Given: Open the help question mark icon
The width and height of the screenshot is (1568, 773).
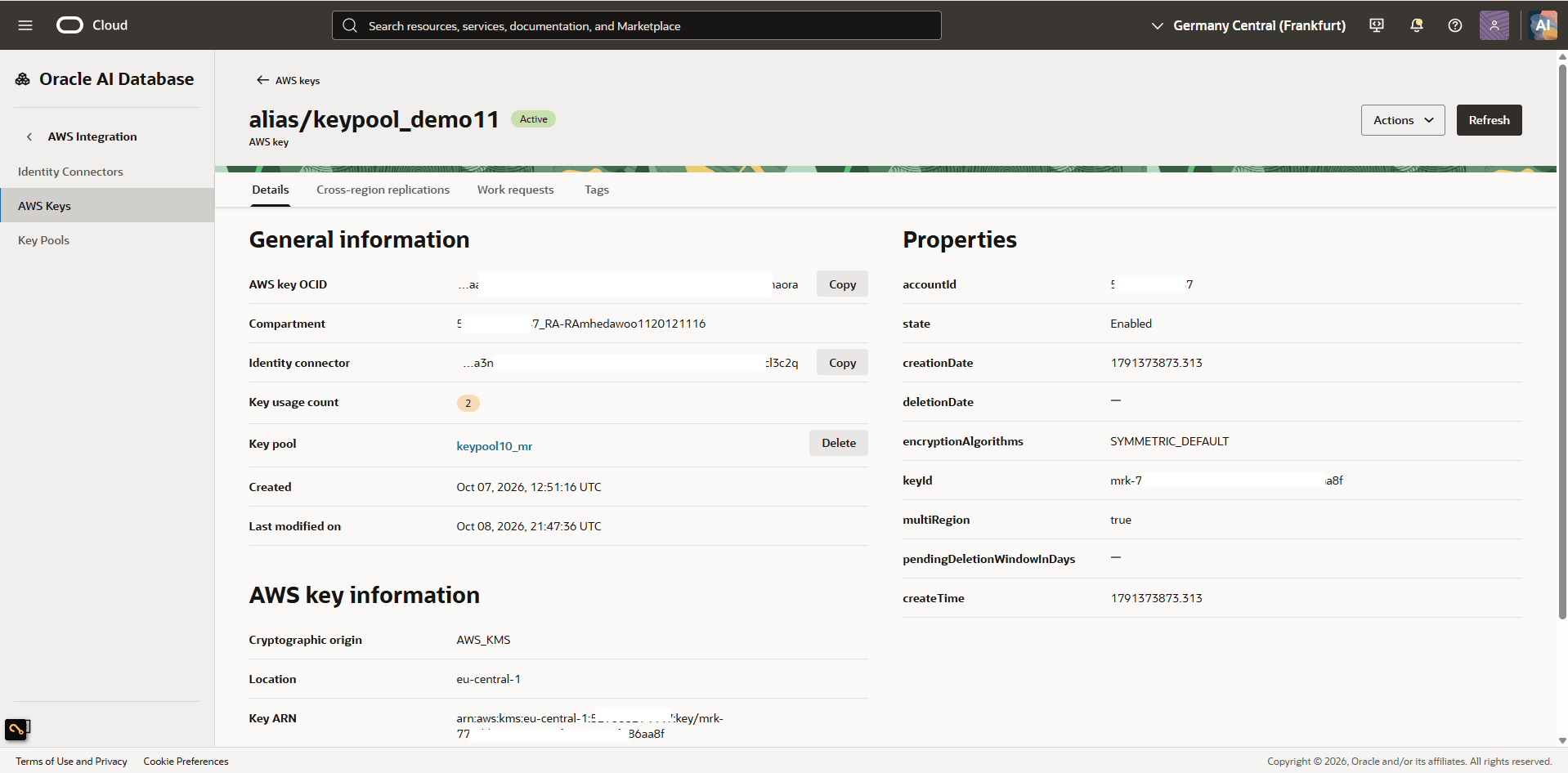Looking at the screenshot, I should (1455, 25).
